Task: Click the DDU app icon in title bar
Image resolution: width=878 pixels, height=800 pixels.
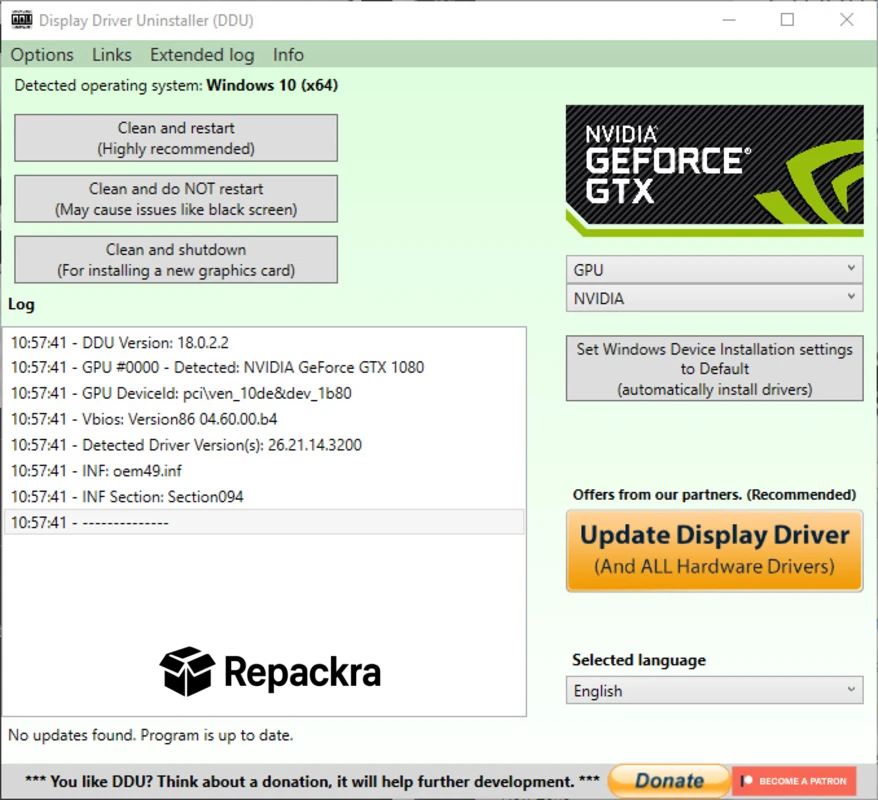Action: (x=21, y=20)
